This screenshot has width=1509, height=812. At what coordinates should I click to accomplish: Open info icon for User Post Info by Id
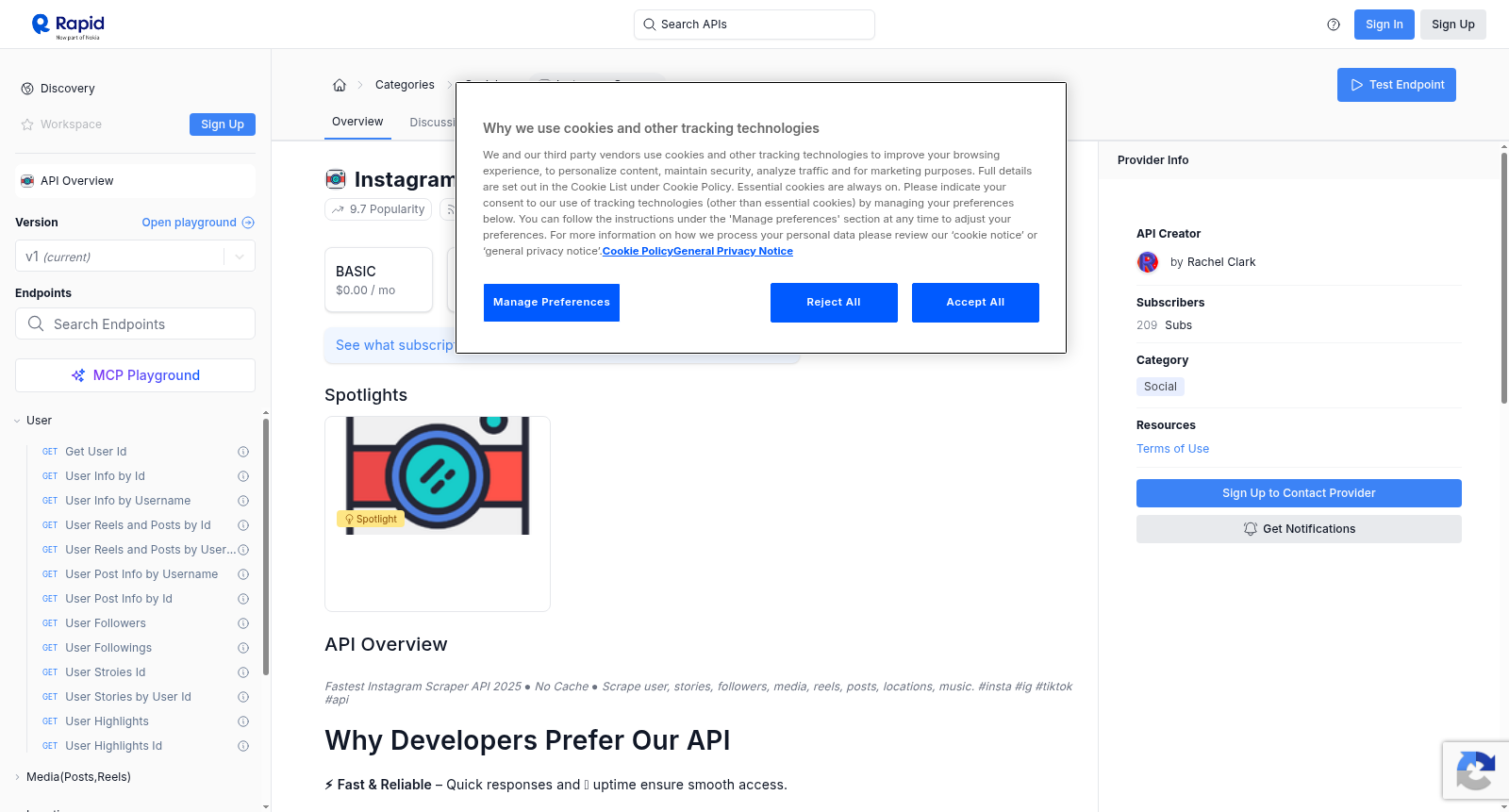[243, 599]
